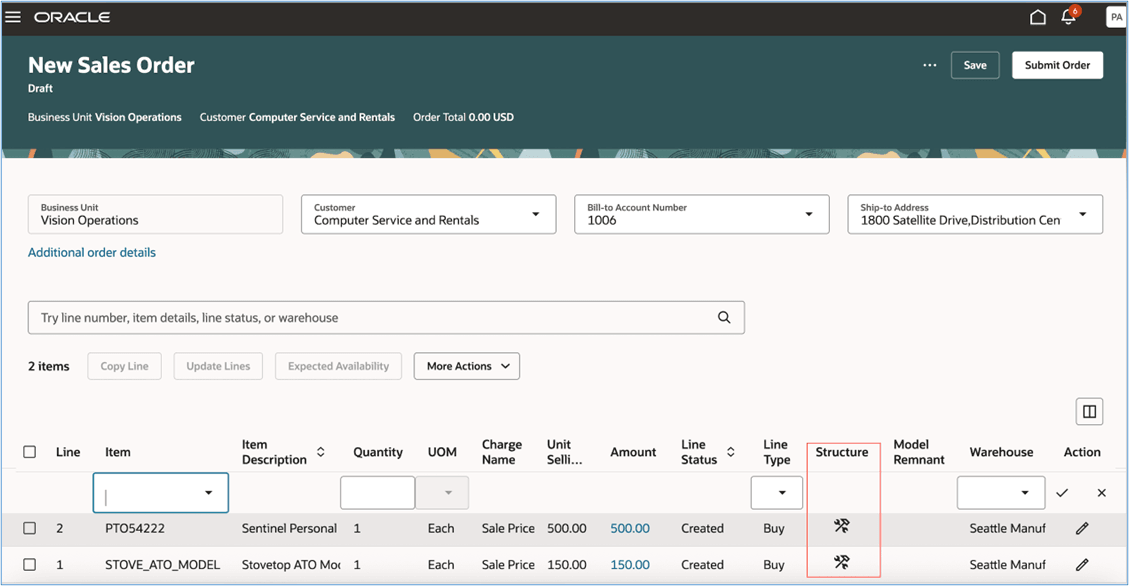Expand the Customer dropdown

535,215
